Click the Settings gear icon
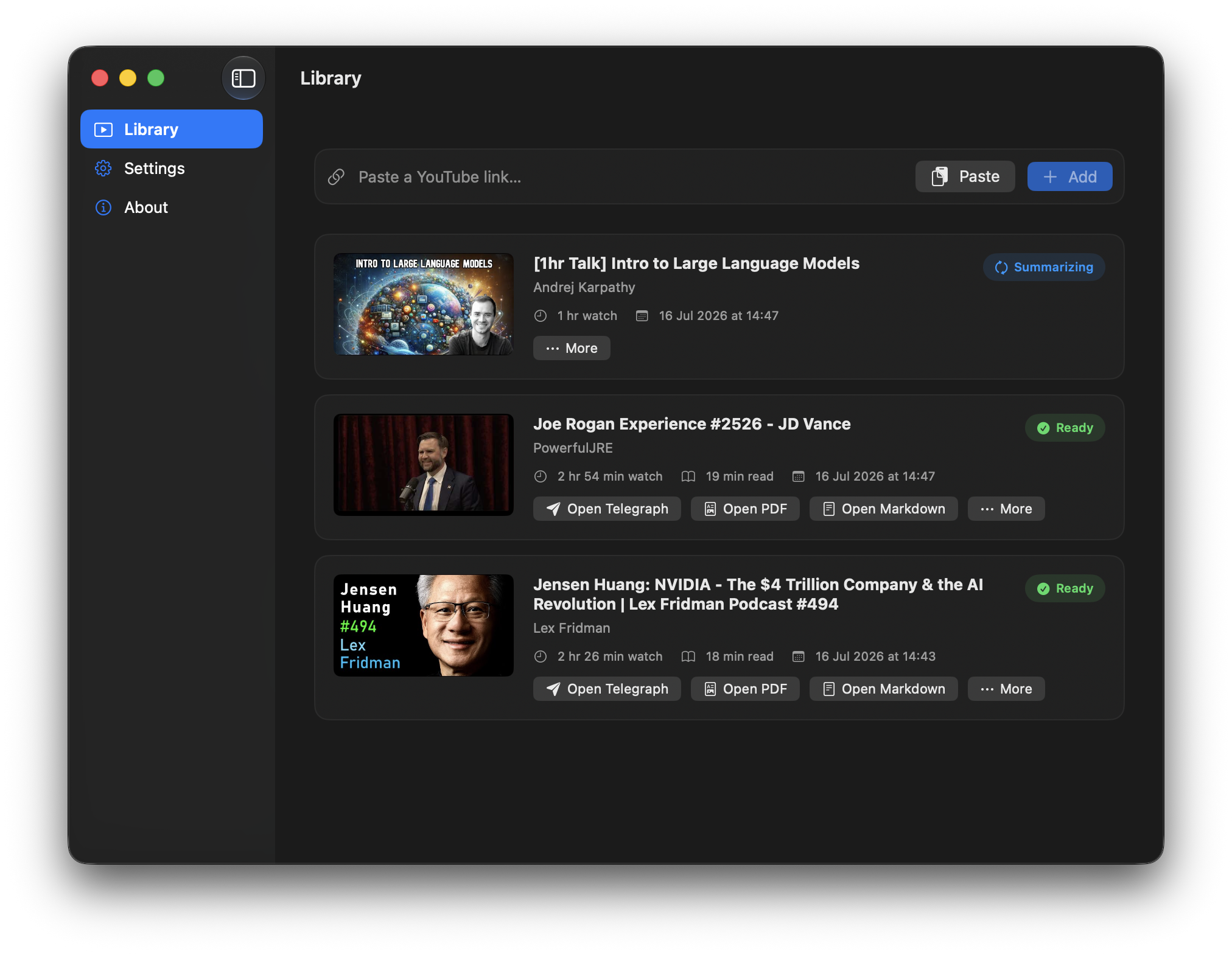This screenshot has width=1232, height=954. coord(103,169)
